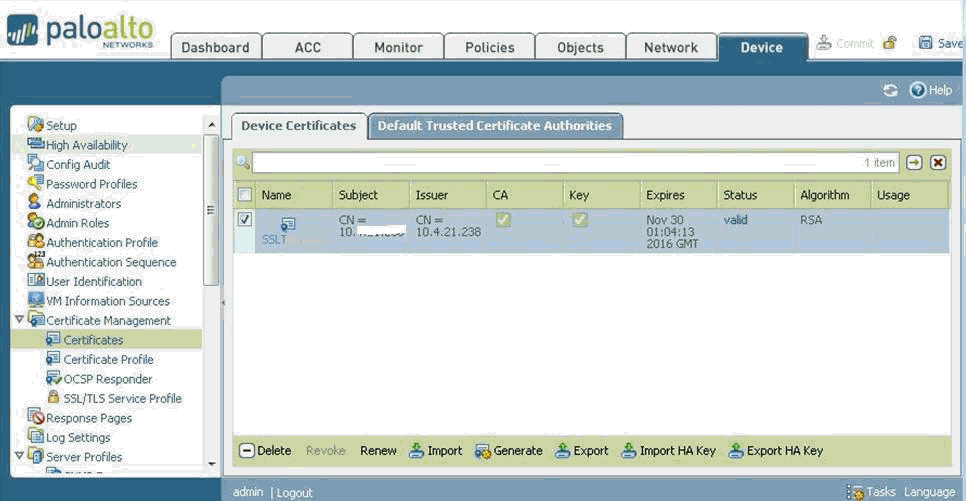Click the Export HA Key icon
This screenshot has height=501, width=966.
pos(736,451)
